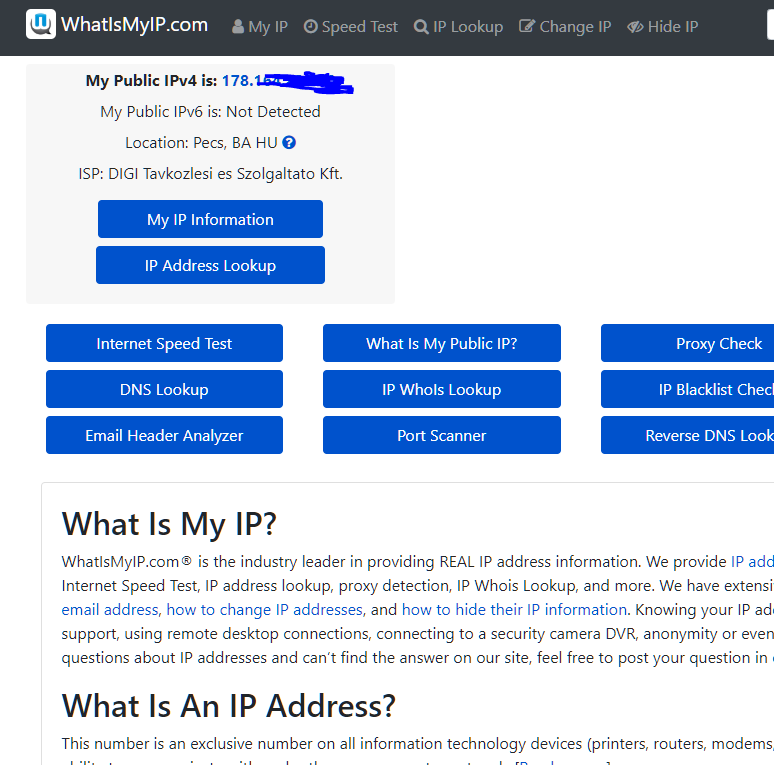Open the location help question mark icon
The width and height of the screenshot is (774, 765).
[289, 143]
